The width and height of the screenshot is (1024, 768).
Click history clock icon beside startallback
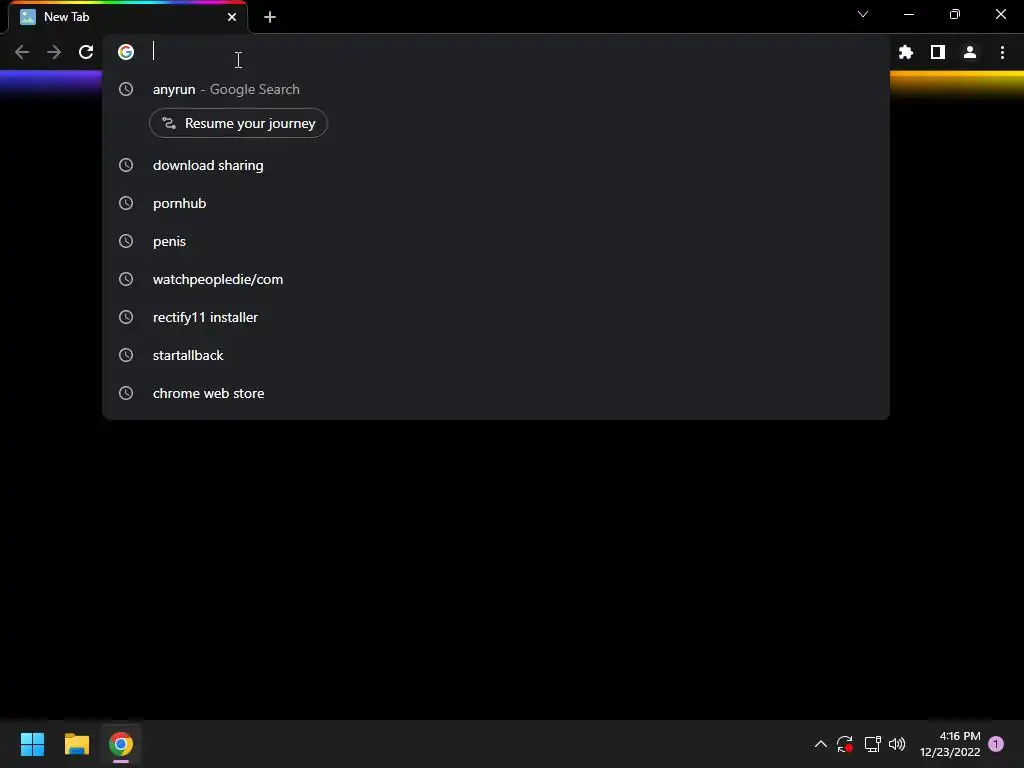pyautogui.click(x=126, y=355)
